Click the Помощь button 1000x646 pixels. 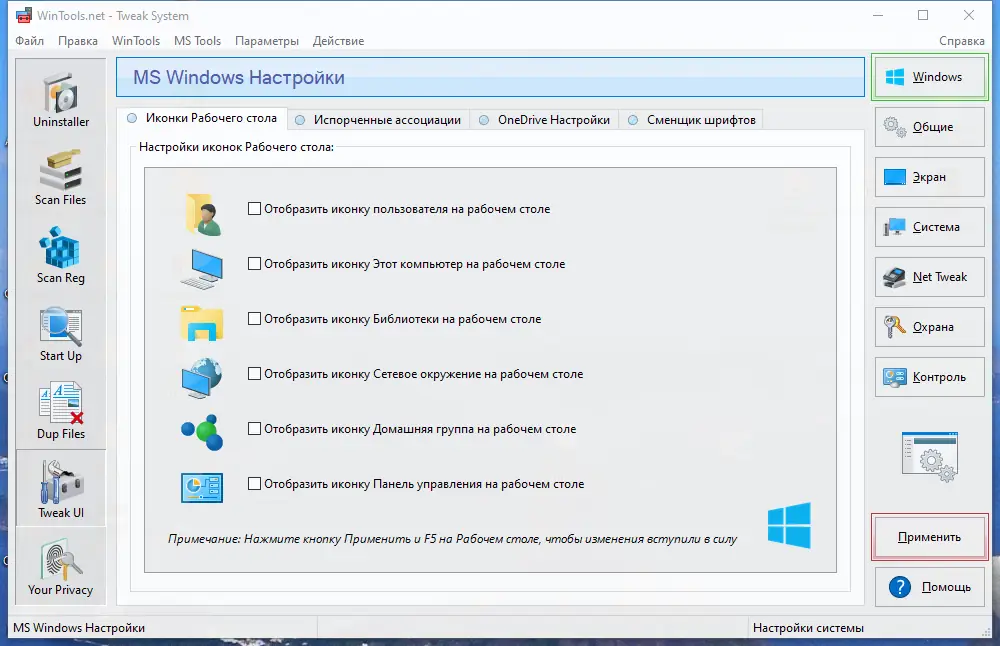(x=929, y=587)
